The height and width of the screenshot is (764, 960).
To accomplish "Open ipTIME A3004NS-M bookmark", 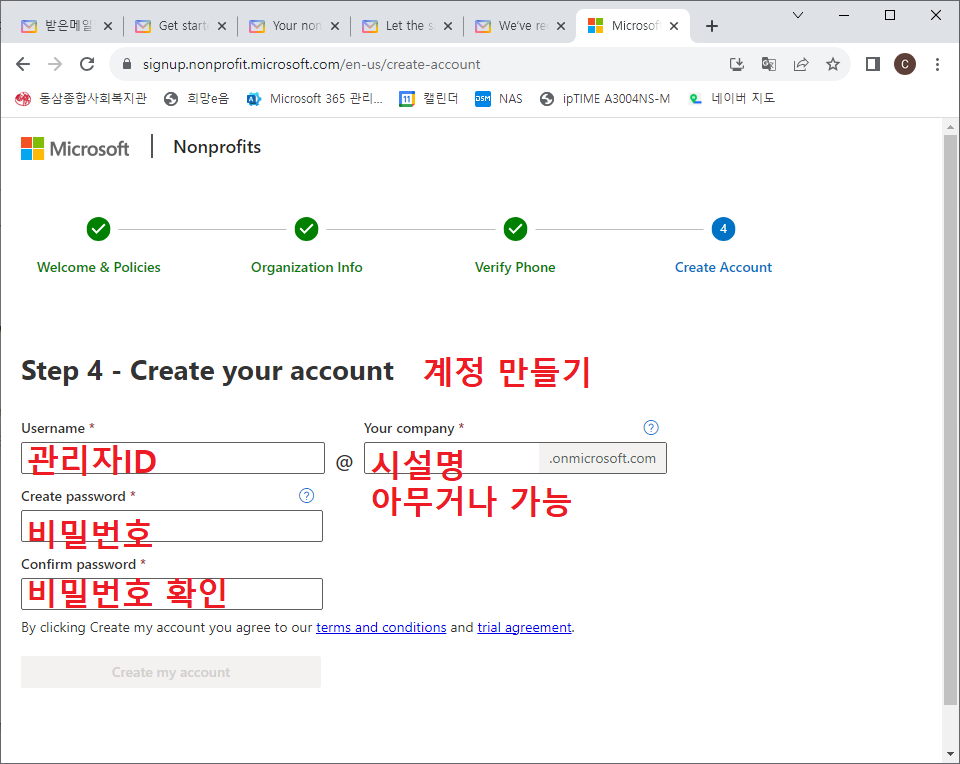I will [605, 99].
